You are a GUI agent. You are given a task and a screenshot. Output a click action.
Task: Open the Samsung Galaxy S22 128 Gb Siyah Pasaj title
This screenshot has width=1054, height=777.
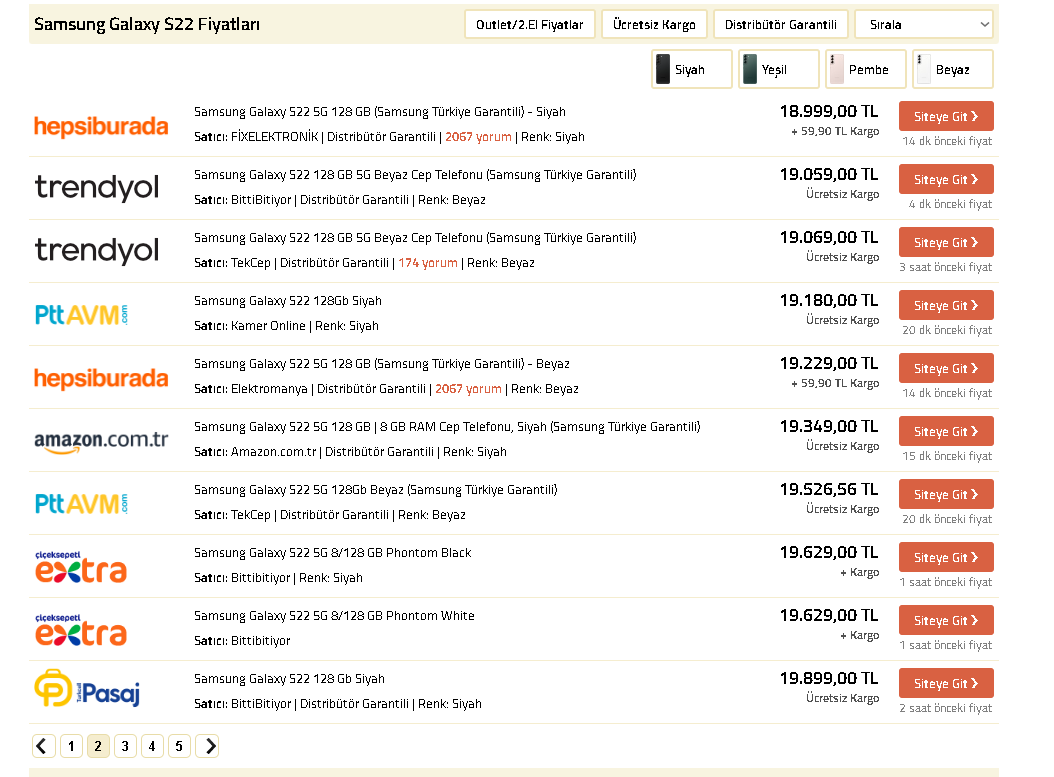[289, 679]
